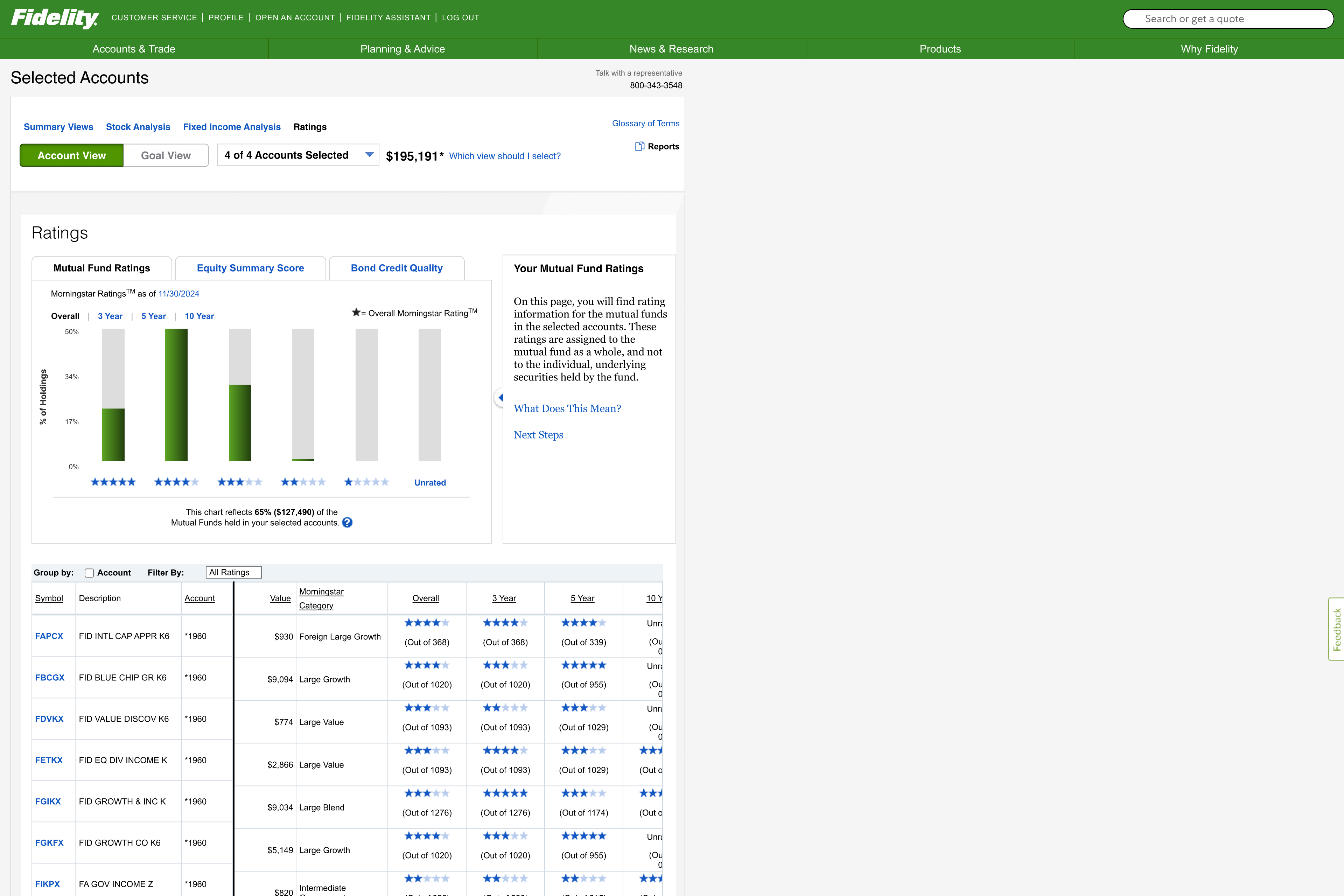Select Account View
The width and height of the screenshot is (1344, 896).
pos(71,155)
